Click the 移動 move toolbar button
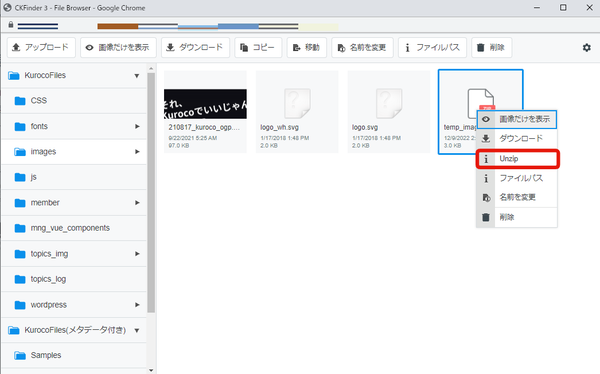The width and height of the screenshot is (600, 374). click(x=307, y=47)
